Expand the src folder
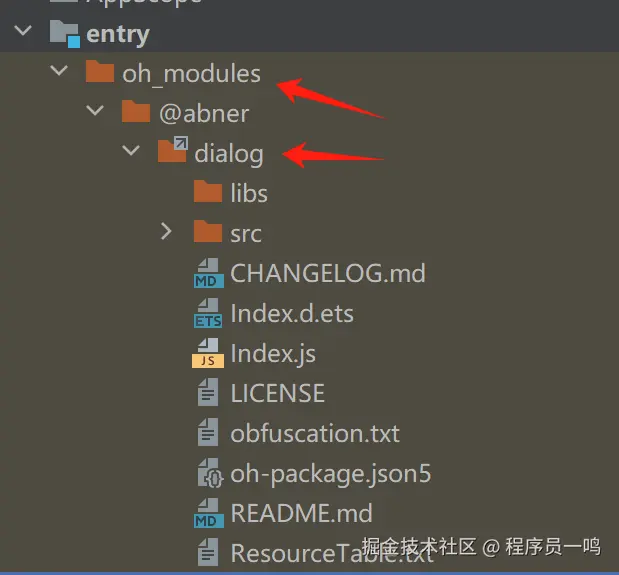The width and height of the screenshot is (619, 575). click(x=166, y=232)
